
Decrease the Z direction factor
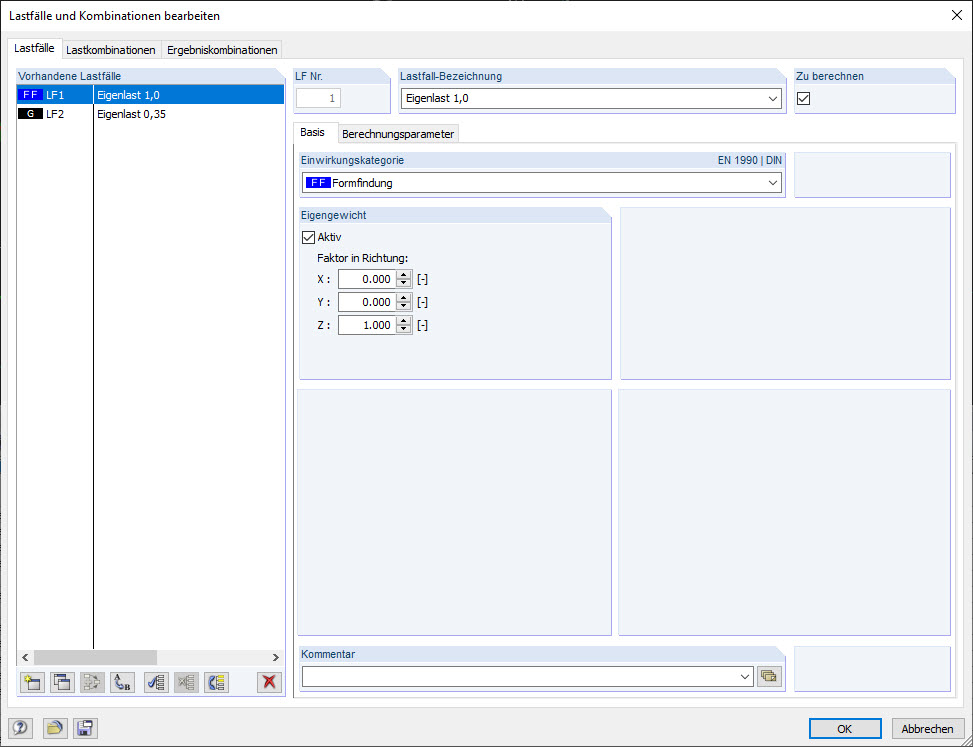[x=404, y=329]
